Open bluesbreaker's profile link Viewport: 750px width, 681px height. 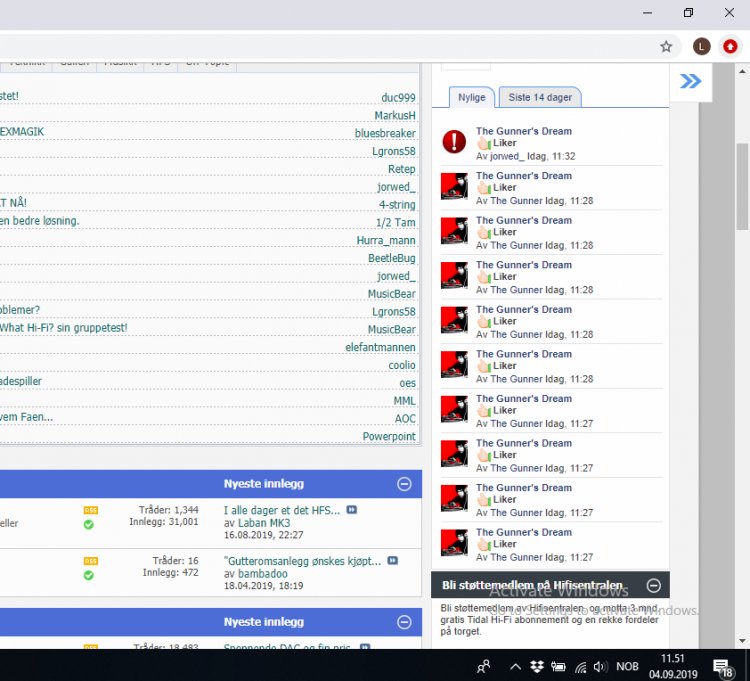point(385,133)
